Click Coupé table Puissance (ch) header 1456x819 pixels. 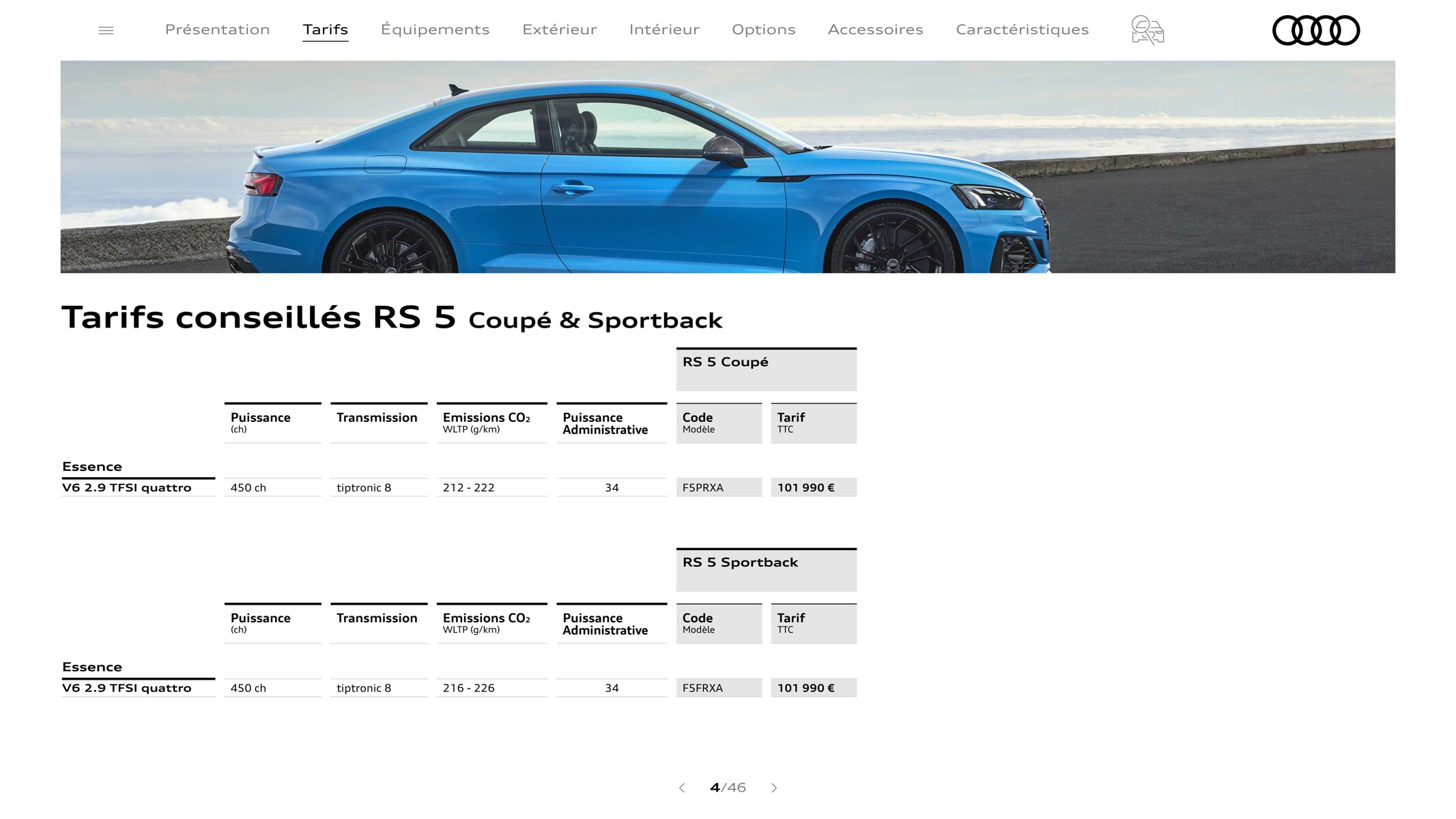click(x=272, y=423)
